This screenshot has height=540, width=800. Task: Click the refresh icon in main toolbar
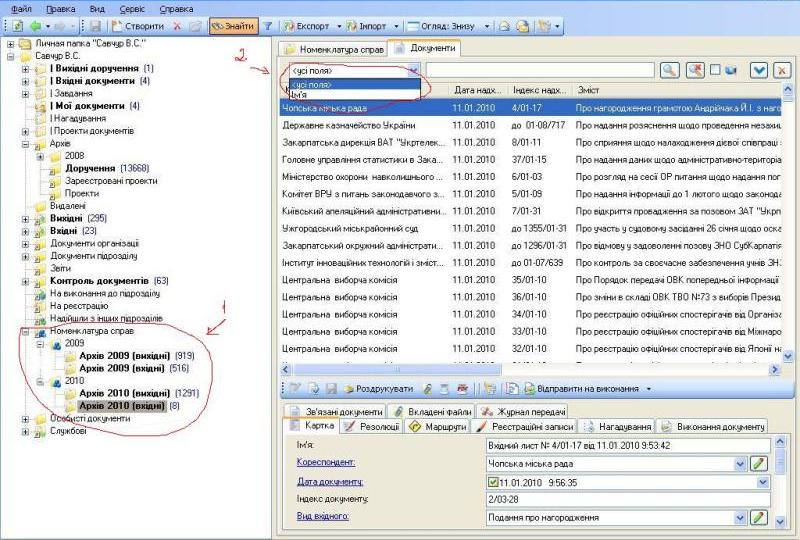[x=17, y=26]
